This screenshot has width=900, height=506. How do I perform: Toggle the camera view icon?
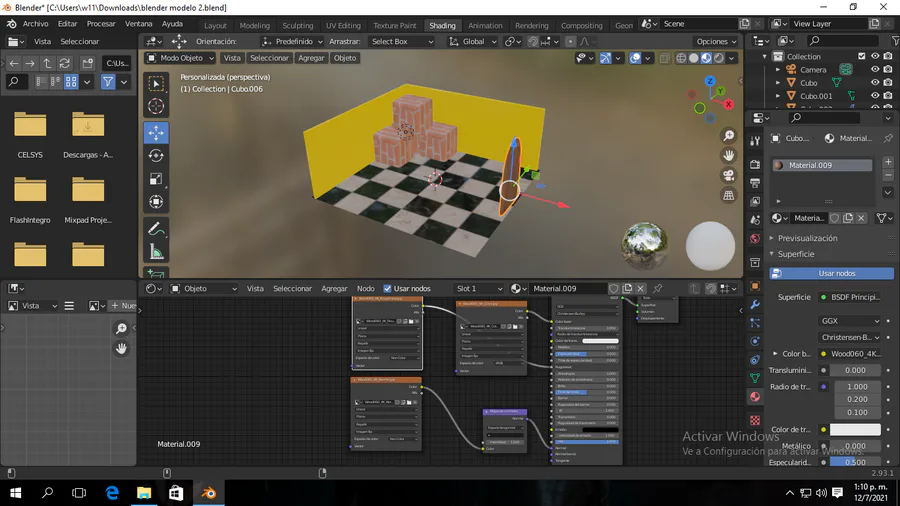coord(728,176)
